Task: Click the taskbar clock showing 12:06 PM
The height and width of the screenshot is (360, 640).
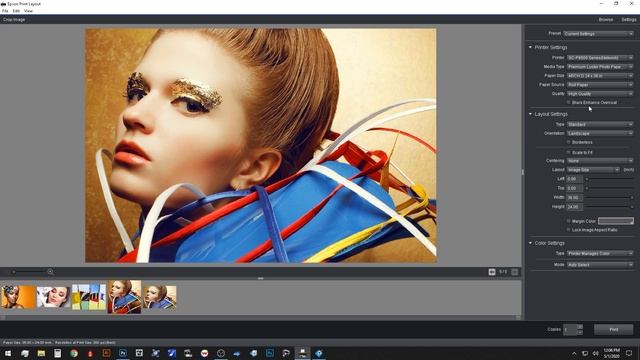Action: [x=611, y=353]
